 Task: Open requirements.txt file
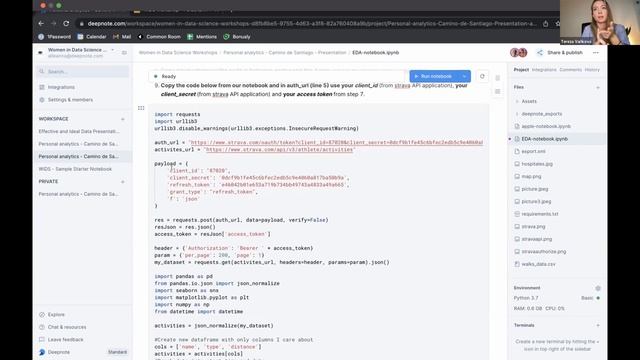540,214
